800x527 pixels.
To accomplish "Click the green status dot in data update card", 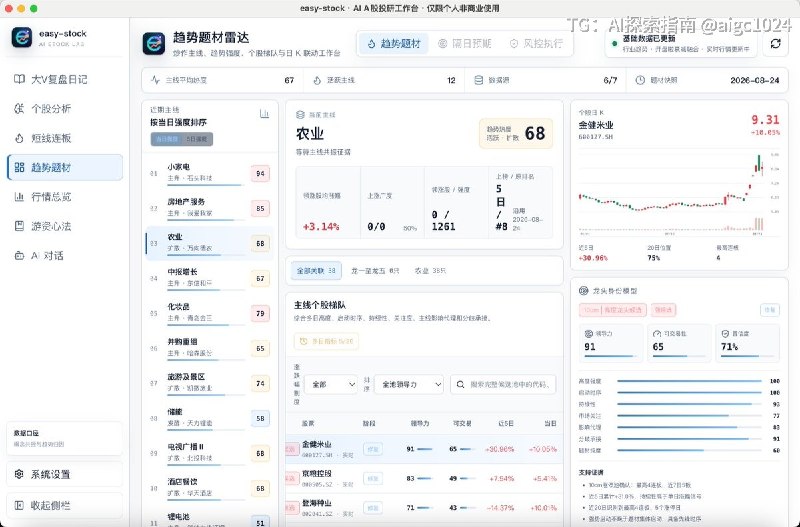I will [614, 43].
